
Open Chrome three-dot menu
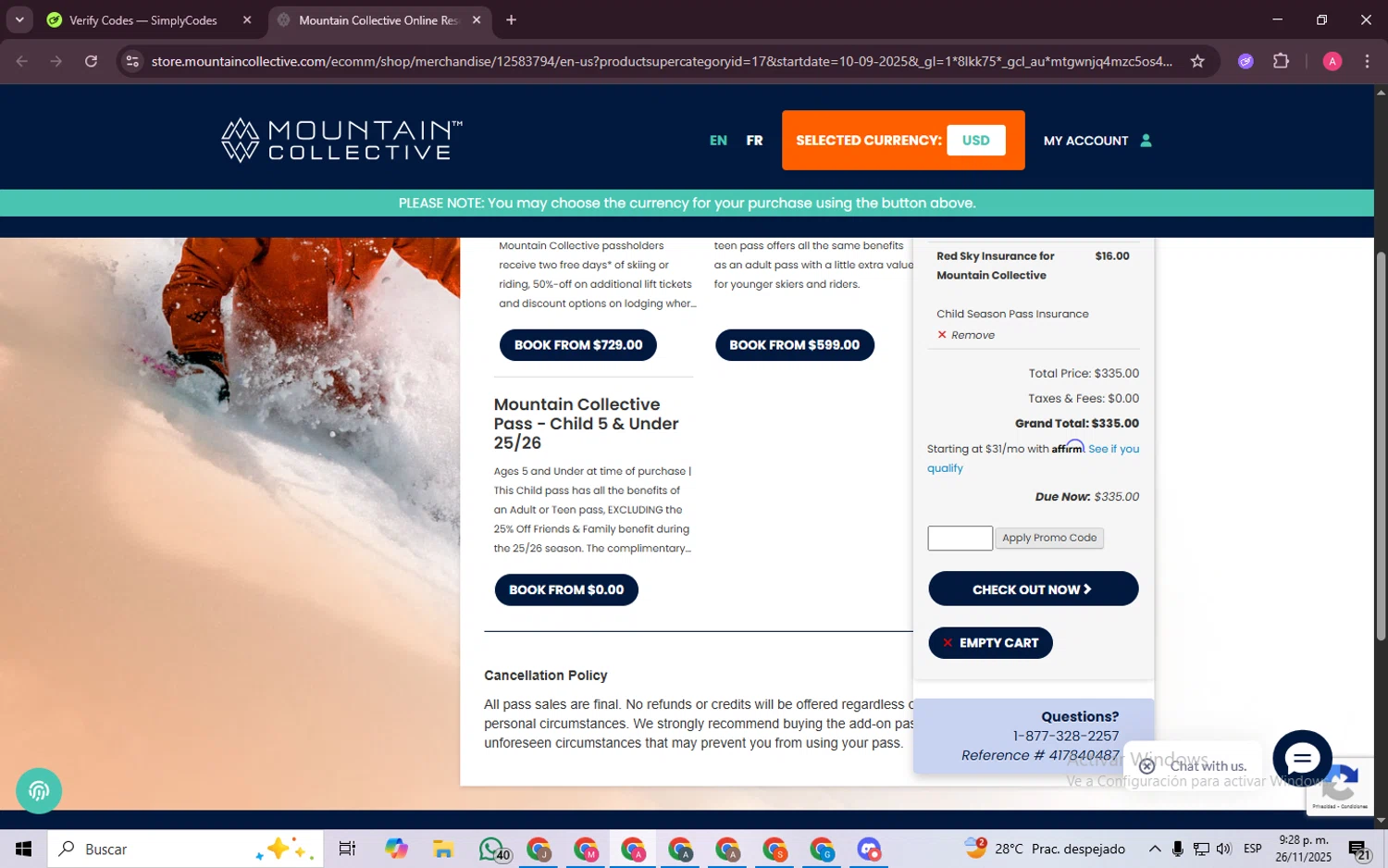tap(1367, 61)
